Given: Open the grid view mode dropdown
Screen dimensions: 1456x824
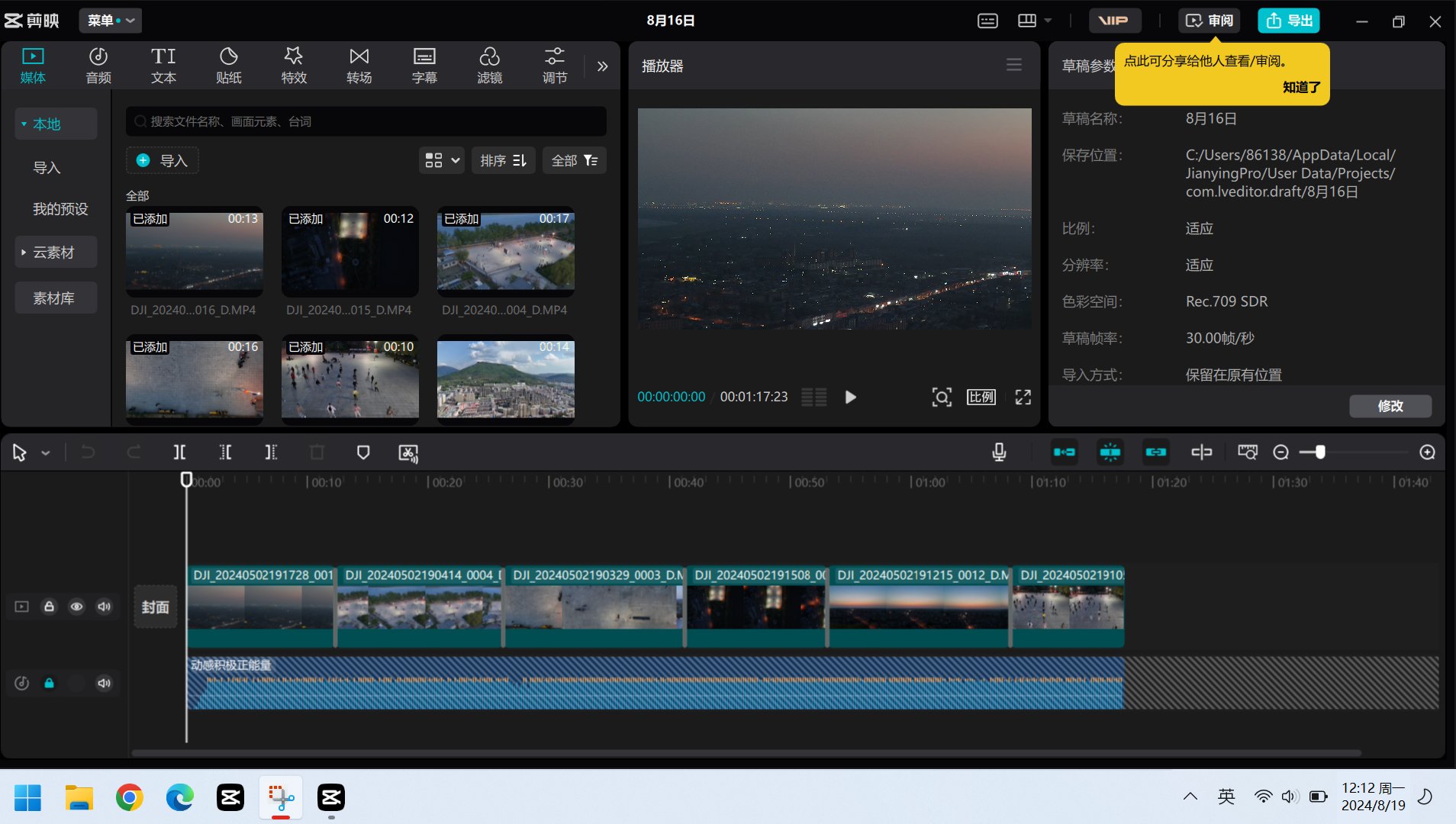Looking at the screenshot, I should (442, 160).
